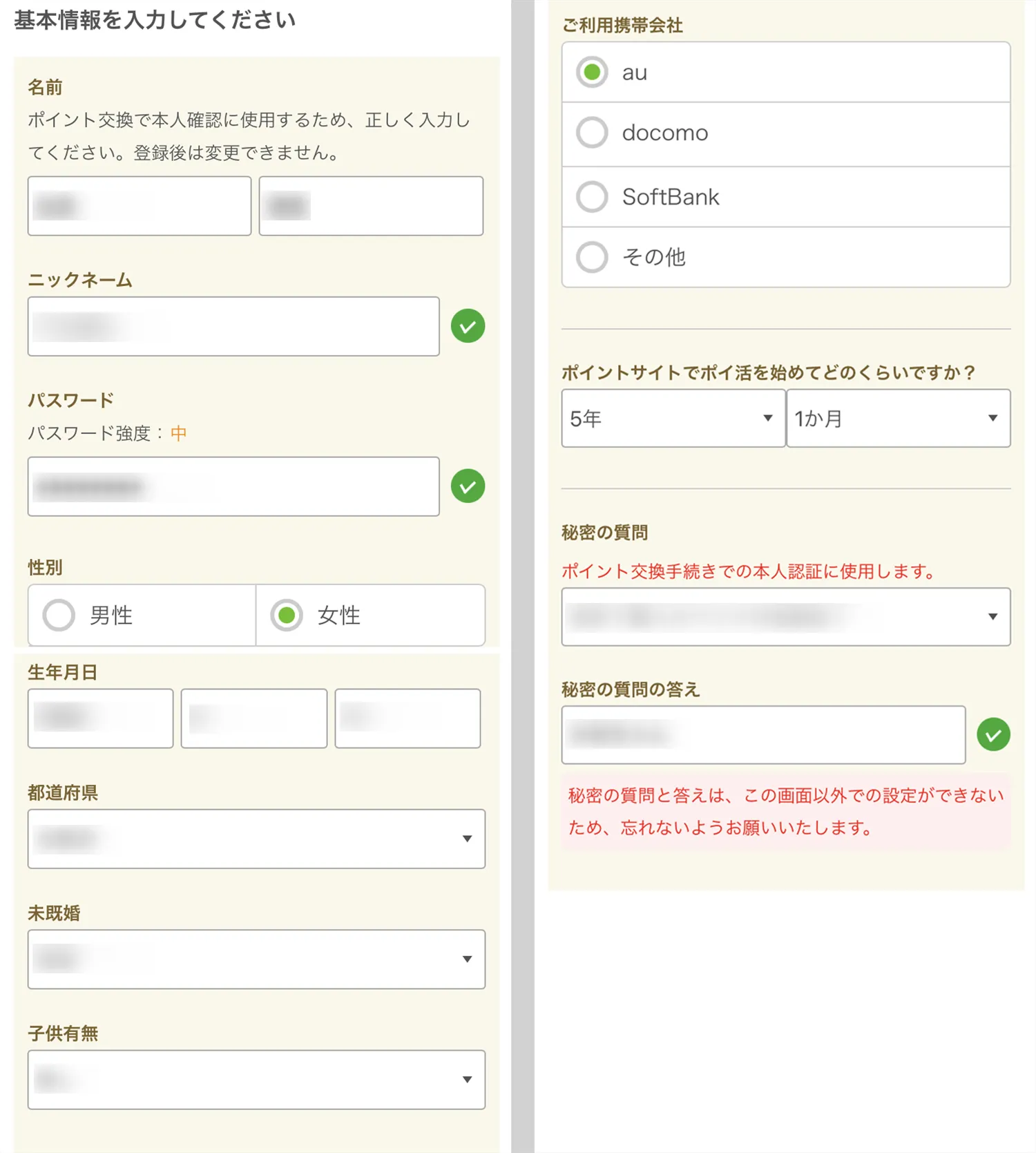Open the 1か月 months dropdown
Image resolution: width=1036 pixels, height=1153 pixels.
(x=899, y=418)
